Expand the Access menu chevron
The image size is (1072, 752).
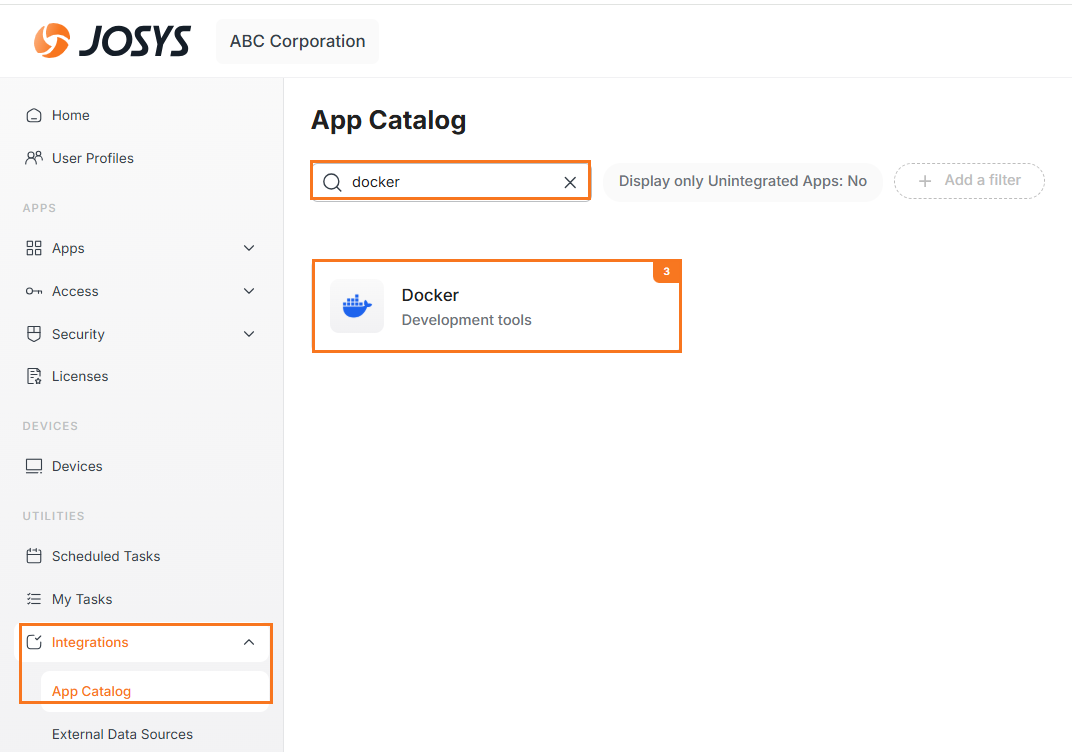(249, 291)
